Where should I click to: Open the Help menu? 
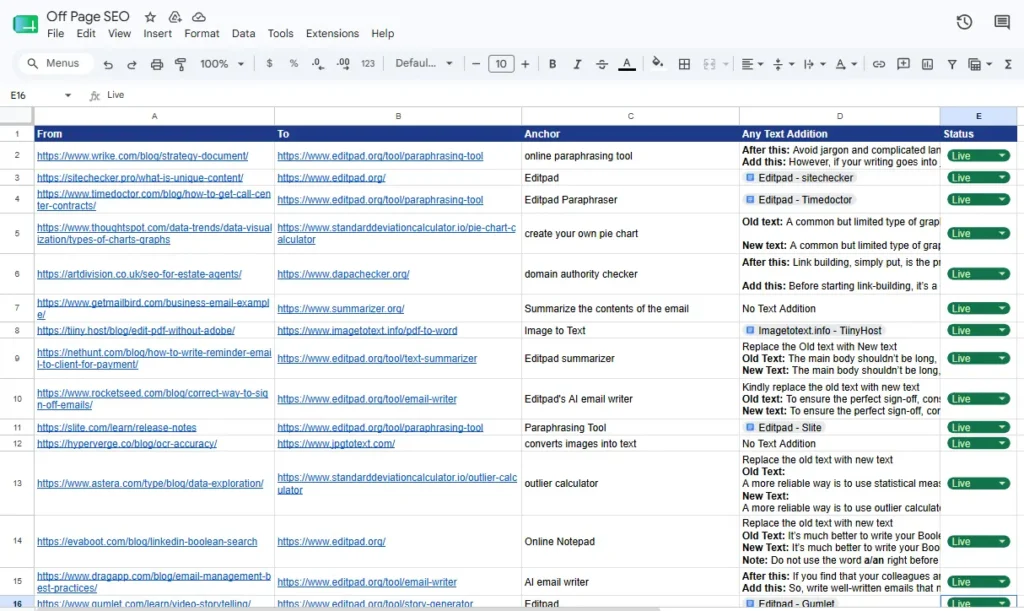click(383, 33)
